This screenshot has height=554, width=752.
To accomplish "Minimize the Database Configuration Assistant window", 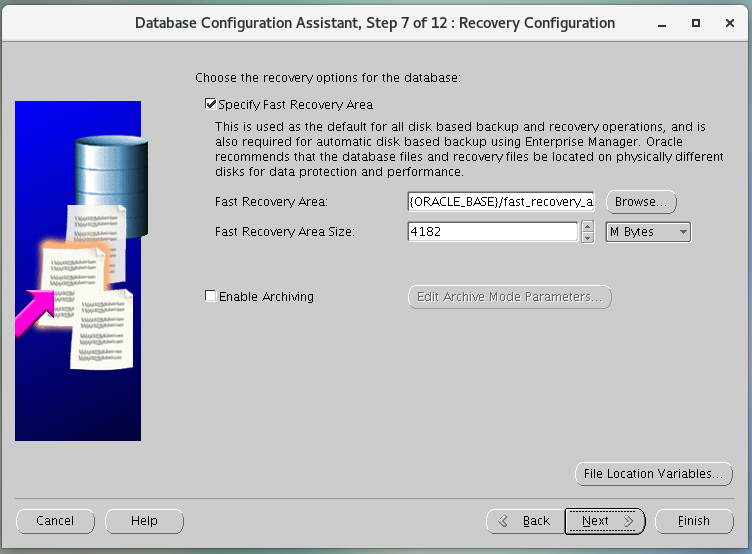I will click(662, 24).
